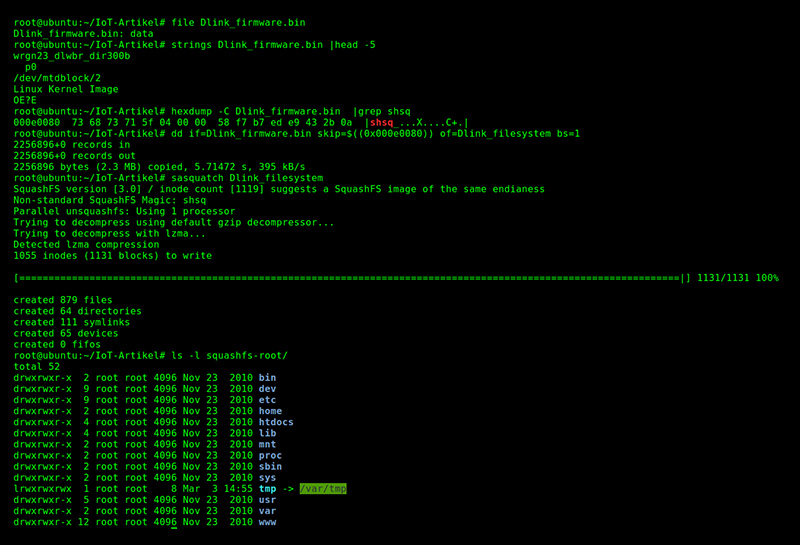Click the 'www' directory name
Screen dimensions: 800x545
tap(267, 522)
